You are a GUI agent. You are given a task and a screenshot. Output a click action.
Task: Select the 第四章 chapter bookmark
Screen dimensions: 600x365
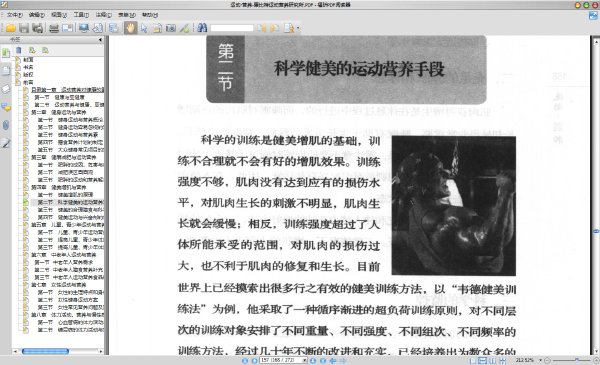pyautogui.click(x=59, y=187)
